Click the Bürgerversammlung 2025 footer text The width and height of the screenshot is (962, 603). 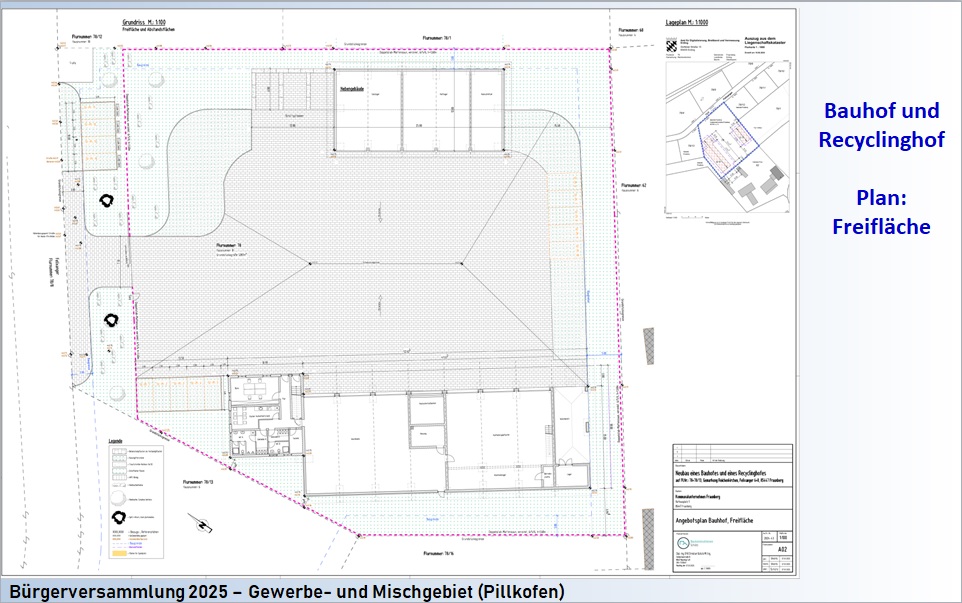coord(285,592)
